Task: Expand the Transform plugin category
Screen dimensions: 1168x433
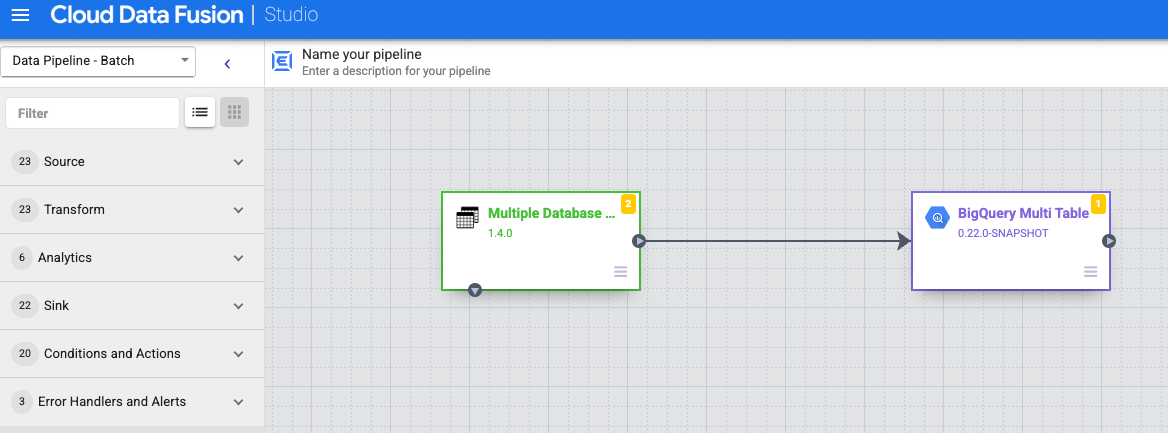Action: tap(132, 210)
